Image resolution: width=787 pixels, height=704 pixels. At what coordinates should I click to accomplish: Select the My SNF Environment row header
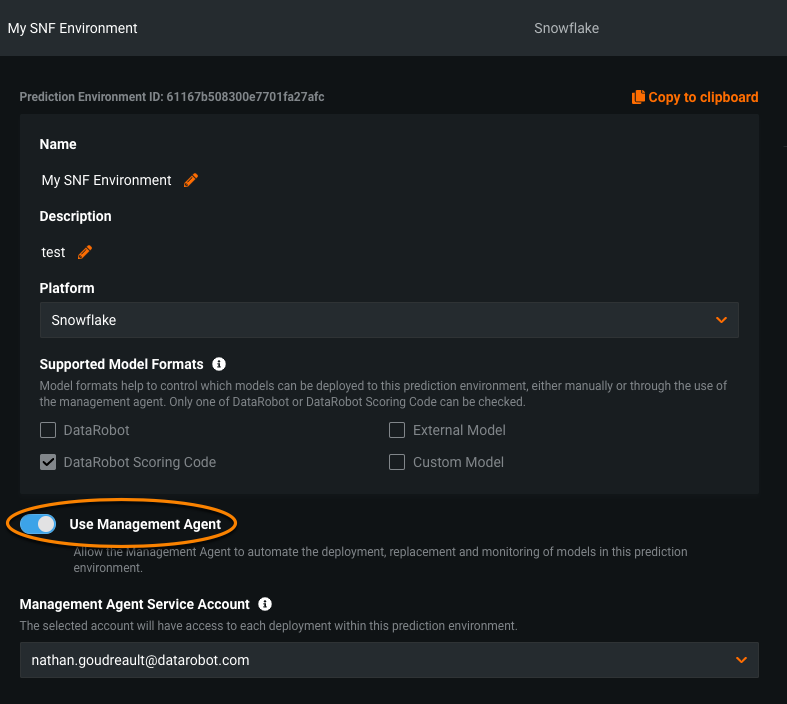click(x=73, y=28)
